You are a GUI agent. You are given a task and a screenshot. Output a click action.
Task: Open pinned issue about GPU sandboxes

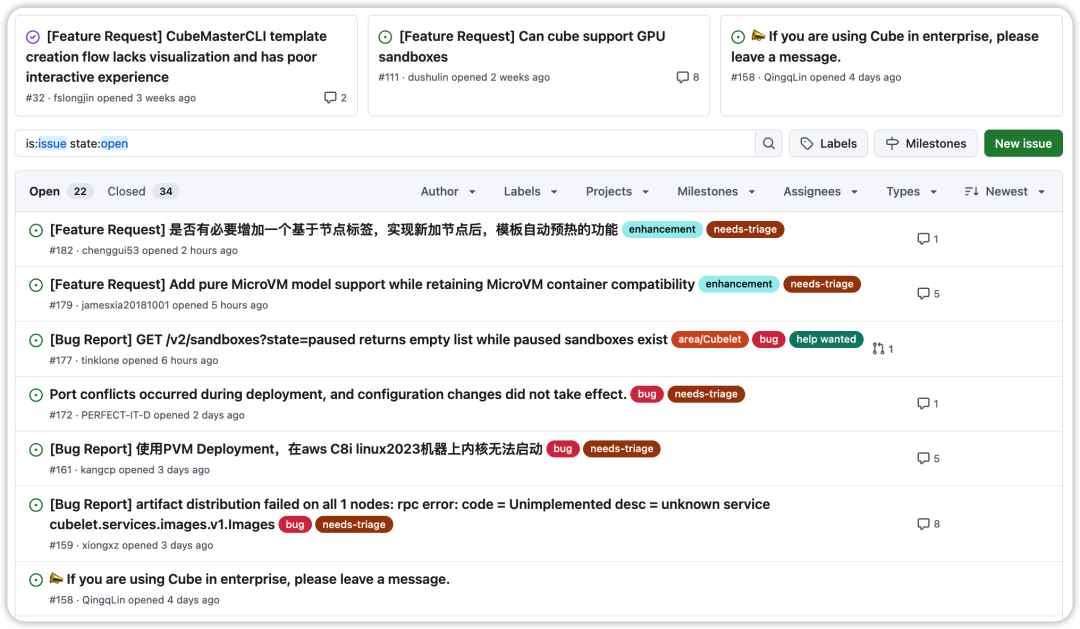[521, 46]
